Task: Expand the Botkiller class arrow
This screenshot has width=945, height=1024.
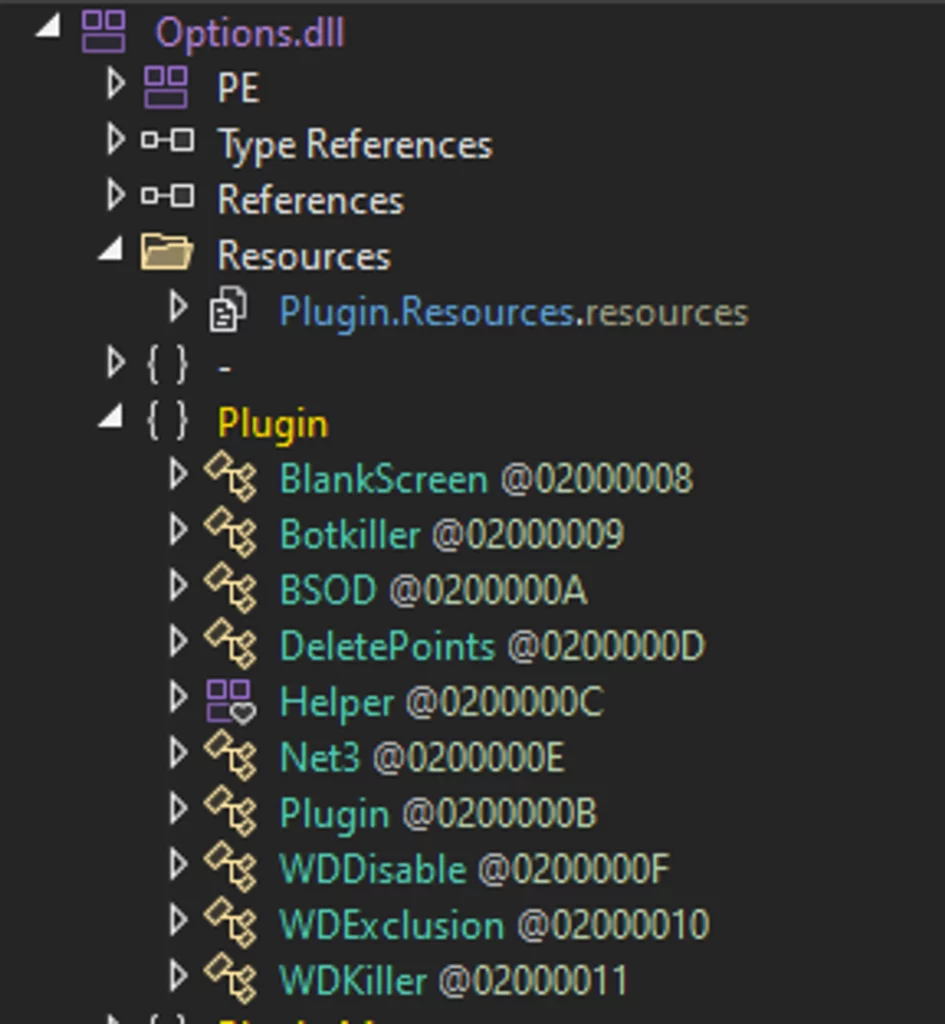Action: [x=178, y=532]
